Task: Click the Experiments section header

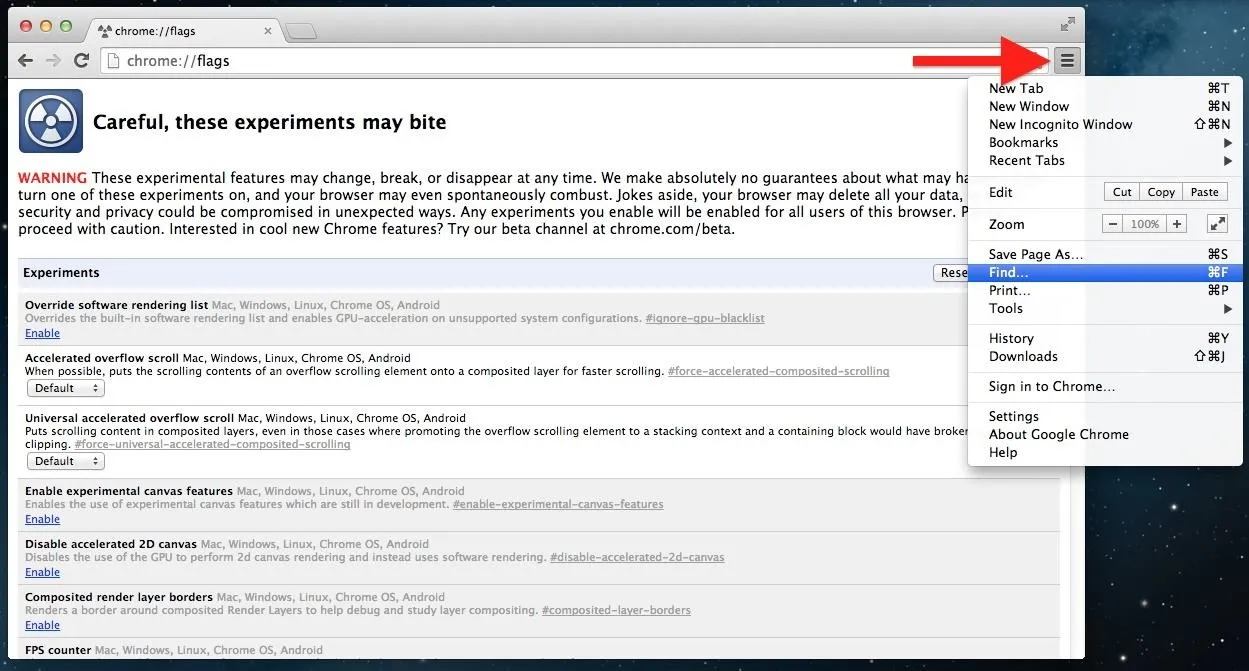Action: point(61,273)
